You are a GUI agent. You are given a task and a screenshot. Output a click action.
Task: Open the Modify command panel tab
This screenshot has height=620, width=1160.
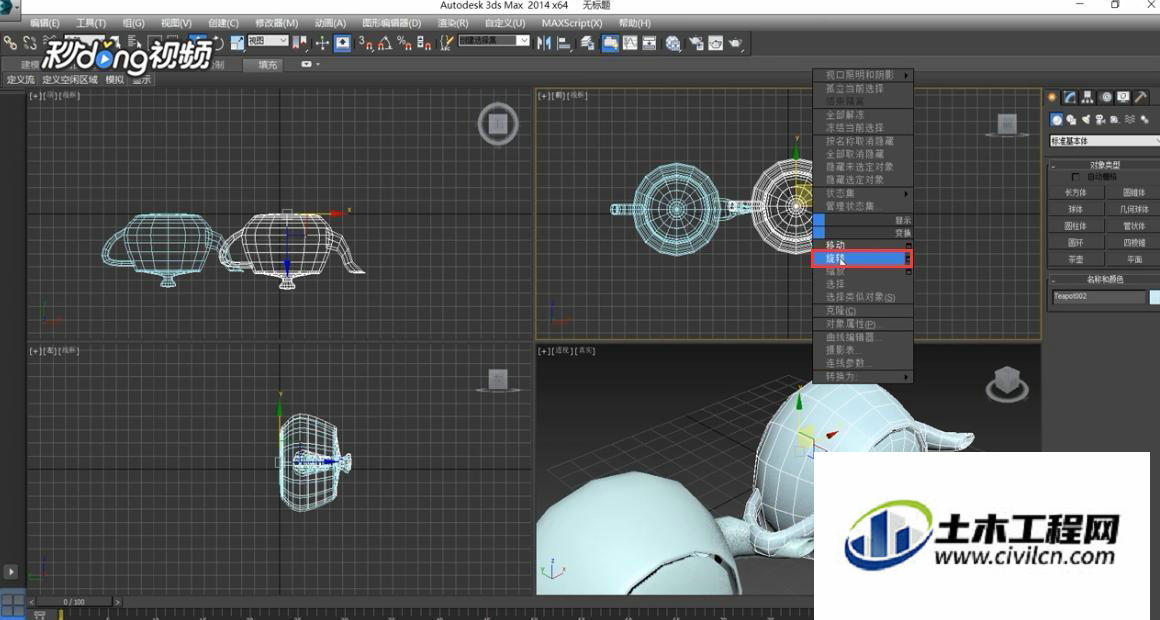click(x=1070, y=98)
